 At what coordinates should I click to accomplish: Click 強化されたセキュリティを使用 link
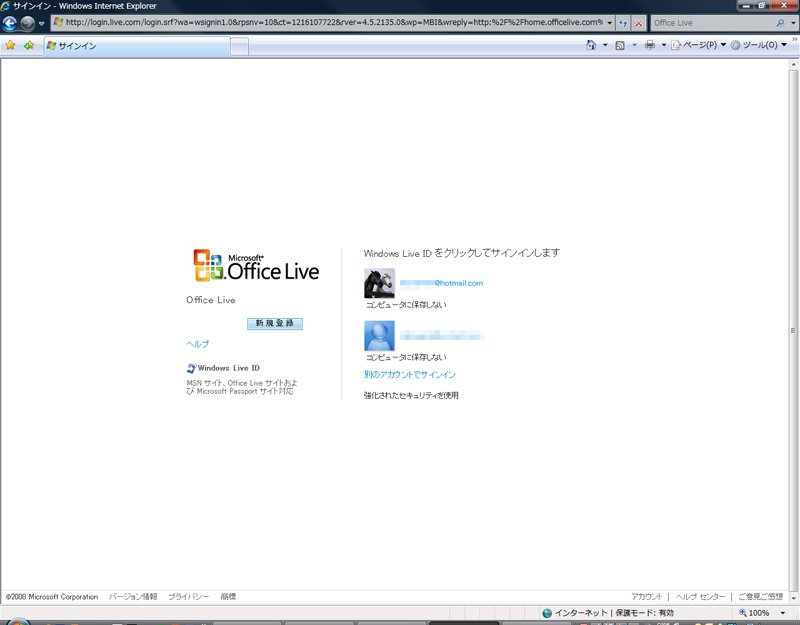pos(411,395)
